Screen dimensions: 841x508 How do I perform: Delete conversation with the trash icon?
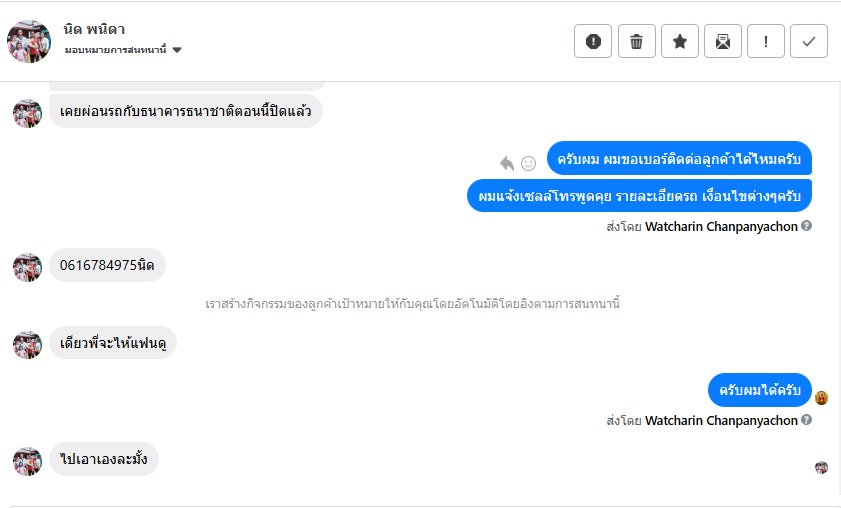[636, 41]
